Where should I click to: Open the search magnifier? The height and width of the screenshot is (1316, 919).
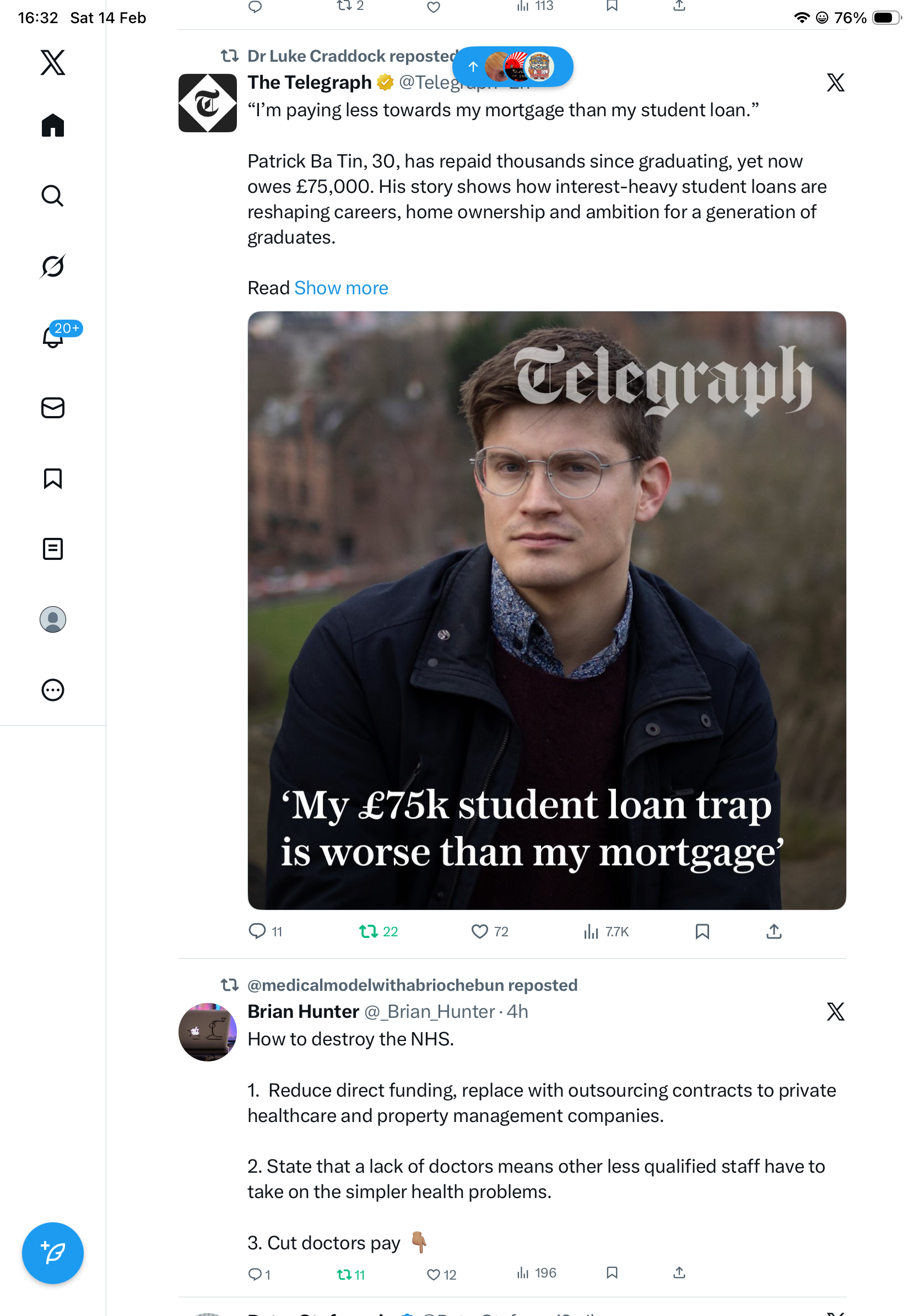coord(53,196)
